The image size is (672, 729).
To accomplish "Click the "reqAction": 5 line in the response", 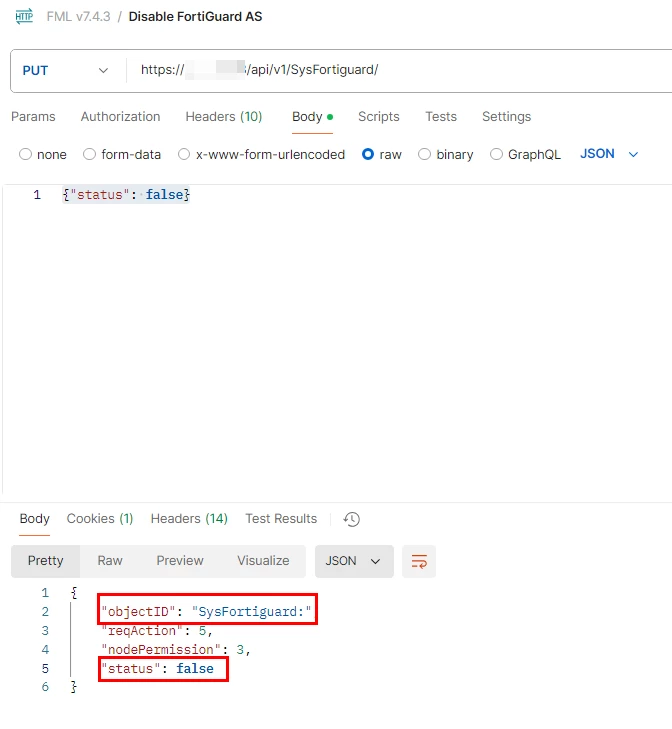I will click(157, 631).
